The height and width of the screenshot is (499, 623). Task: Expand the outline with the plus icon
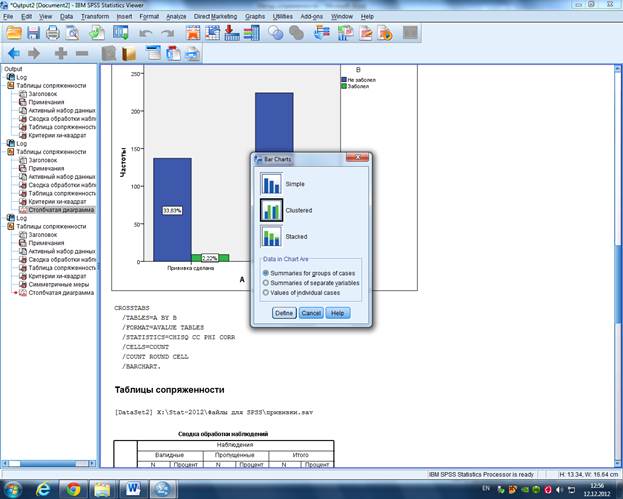pos(61,53)
